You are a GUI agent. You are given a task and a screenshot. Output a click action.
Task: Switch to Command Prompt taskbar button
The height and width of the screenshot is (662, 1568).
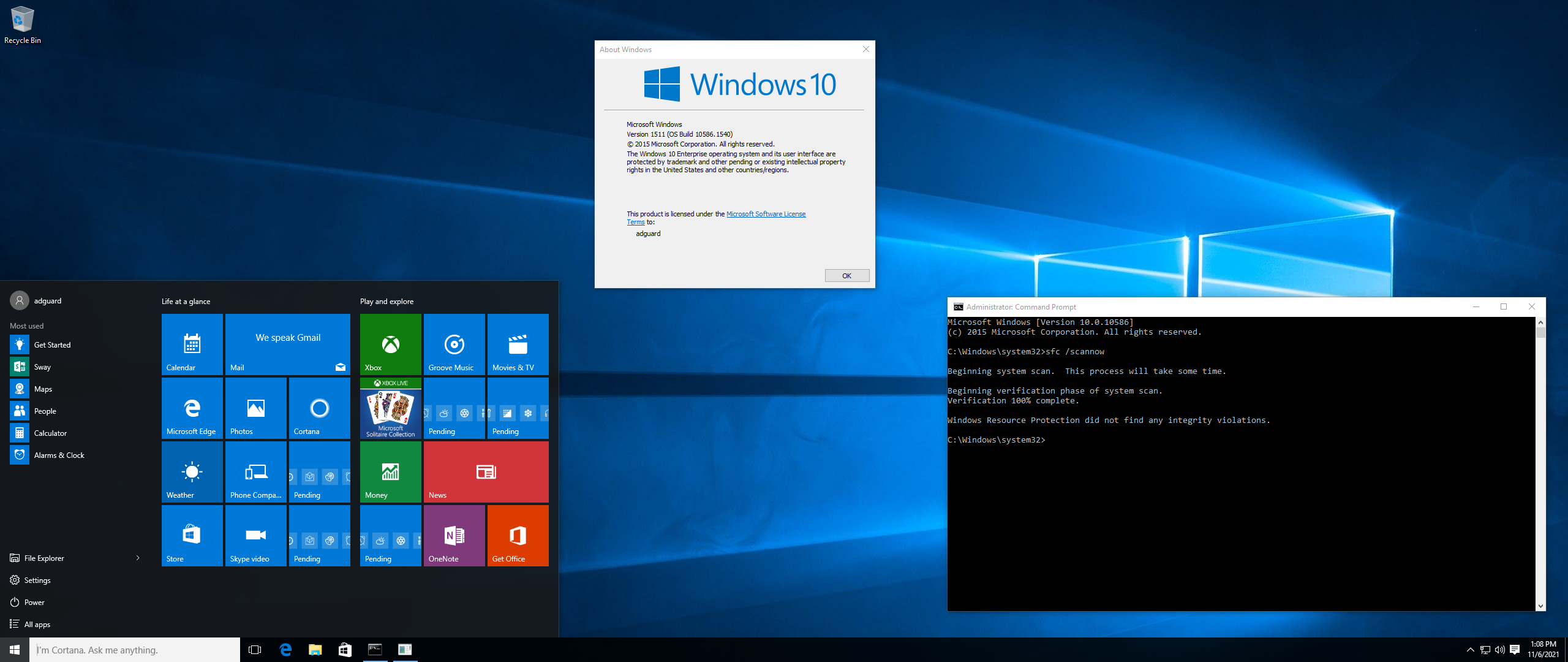375,650
